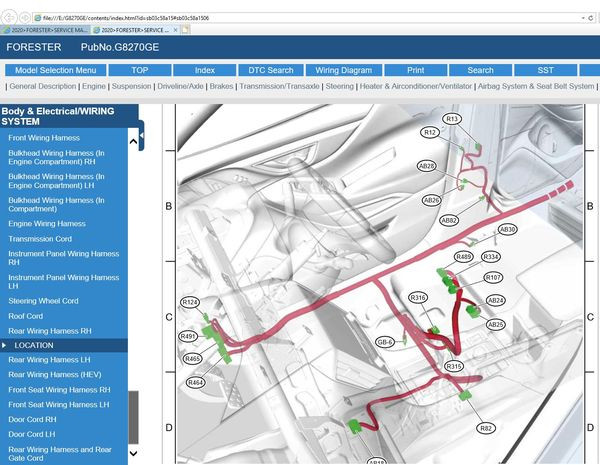Image resolution: width=600 pixels, height=465 pixels.
Task: Click the browser address bar
Action: (x=300, y=18)
